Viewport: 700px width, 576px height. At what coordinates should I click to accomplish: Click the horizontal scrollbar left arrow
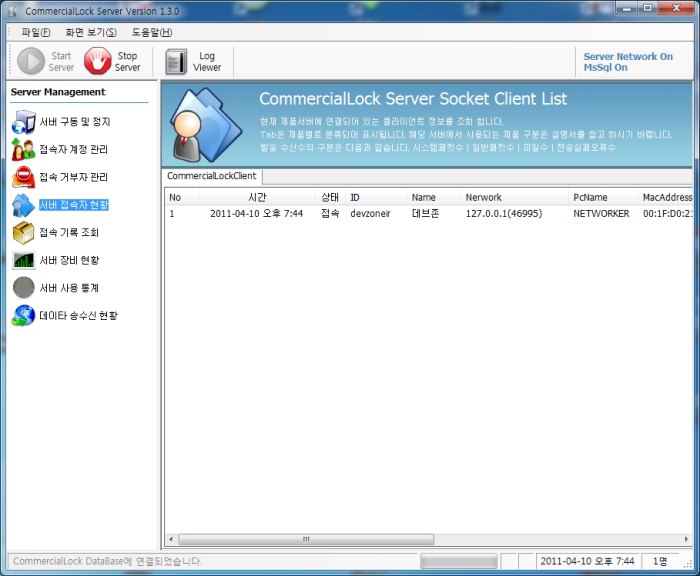coord(171,539)
